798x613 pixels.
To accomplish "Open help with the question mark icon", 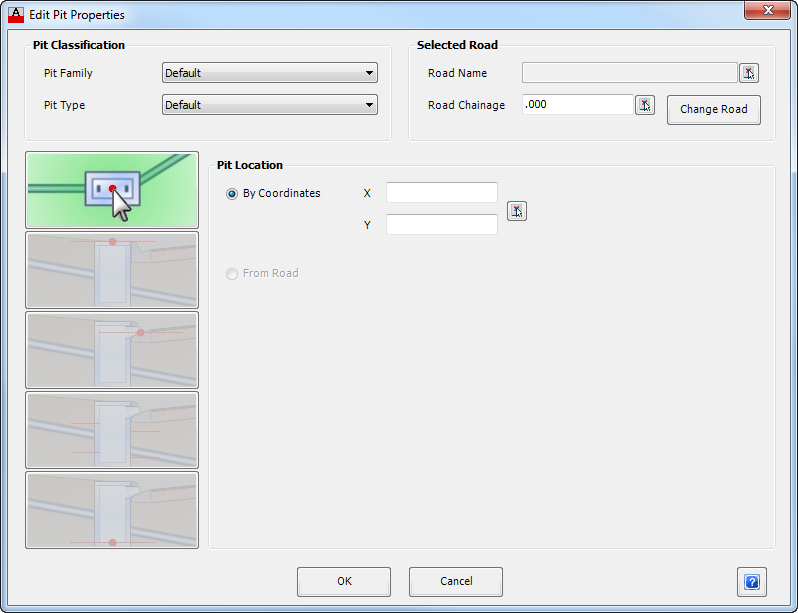I will pos(752,581).
